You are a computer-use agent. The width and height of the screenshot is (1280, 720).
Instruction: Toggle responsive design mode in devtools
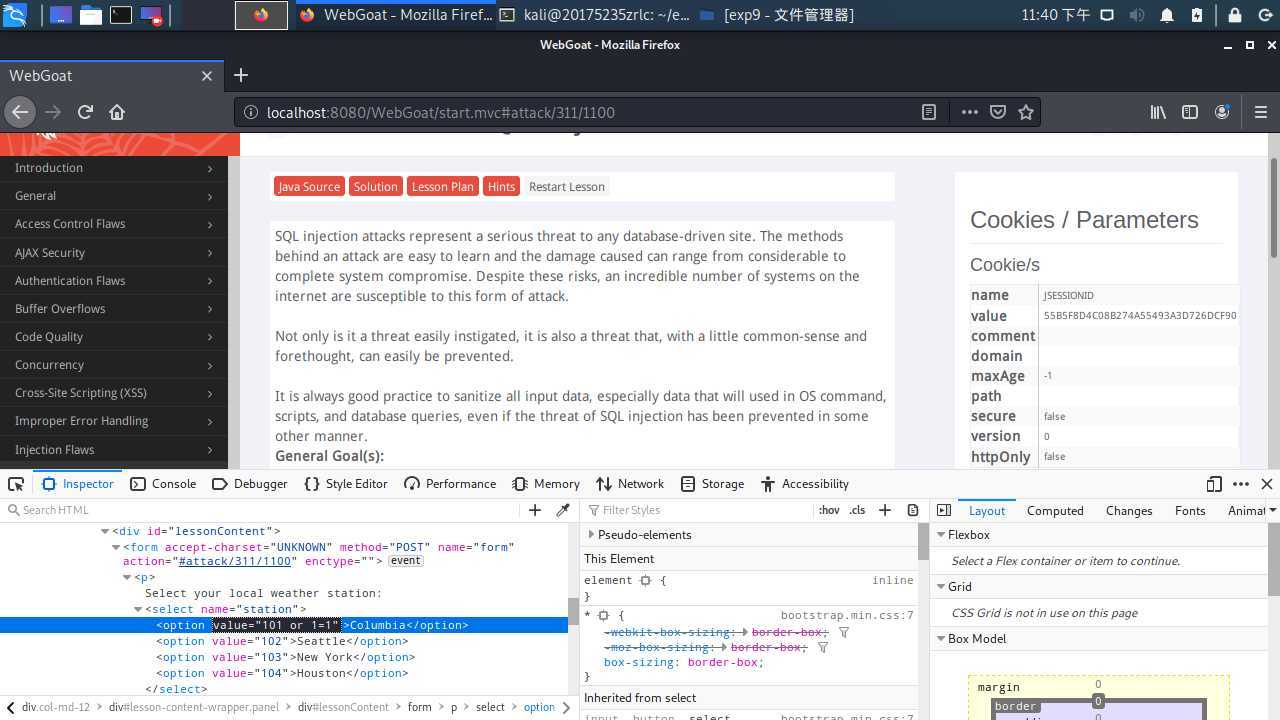pyautogui.click(x=1214, y=484)
